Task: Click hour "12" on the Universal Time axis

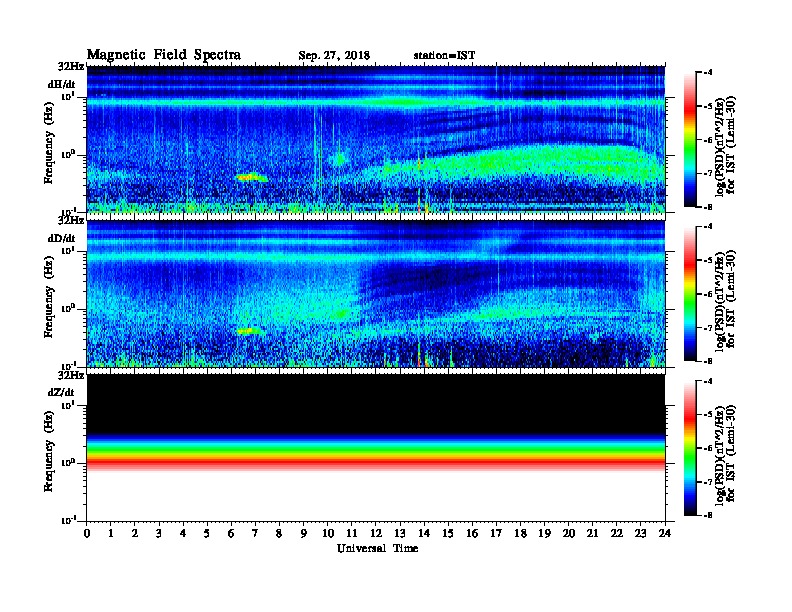Action: tap(376, 533)
